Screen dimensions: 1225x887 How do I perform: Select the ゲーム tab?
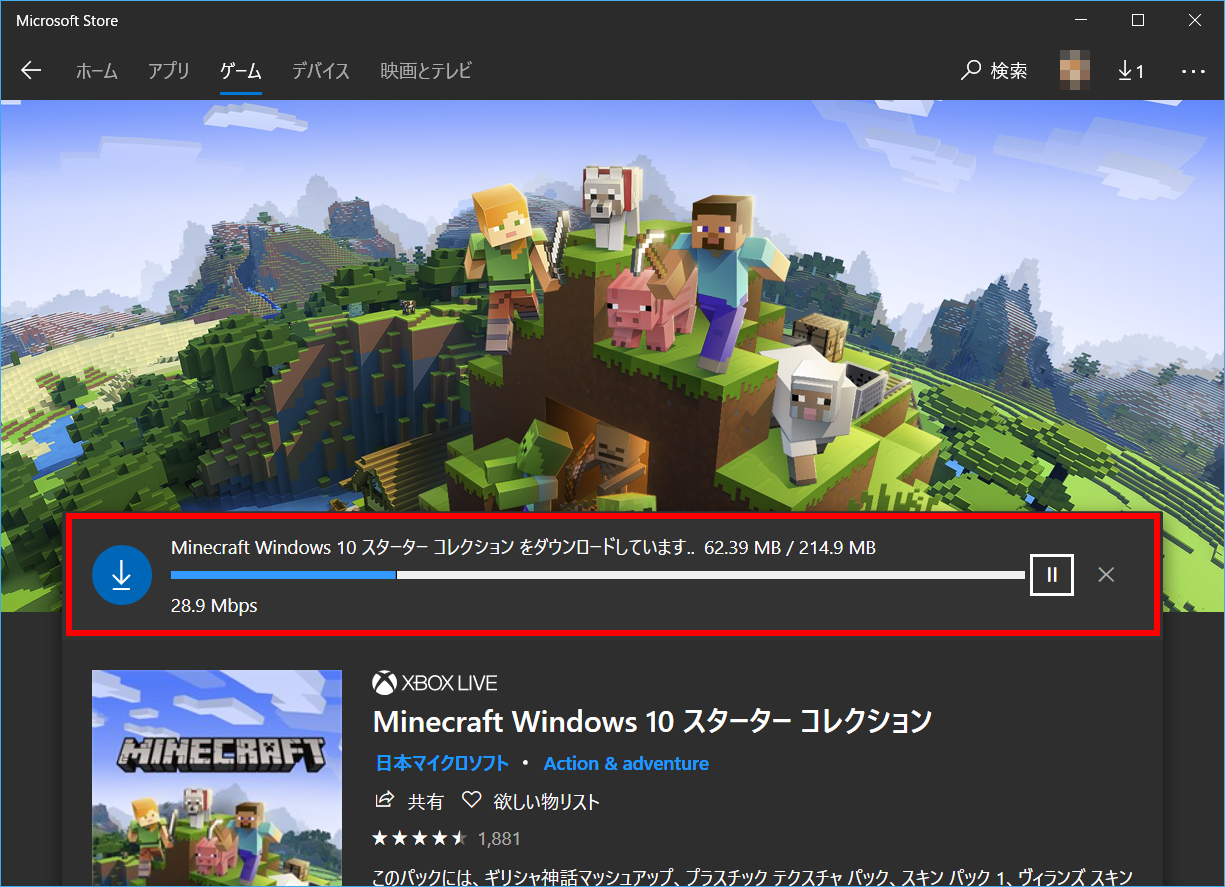pyautogui.click(x=241, y=71)
